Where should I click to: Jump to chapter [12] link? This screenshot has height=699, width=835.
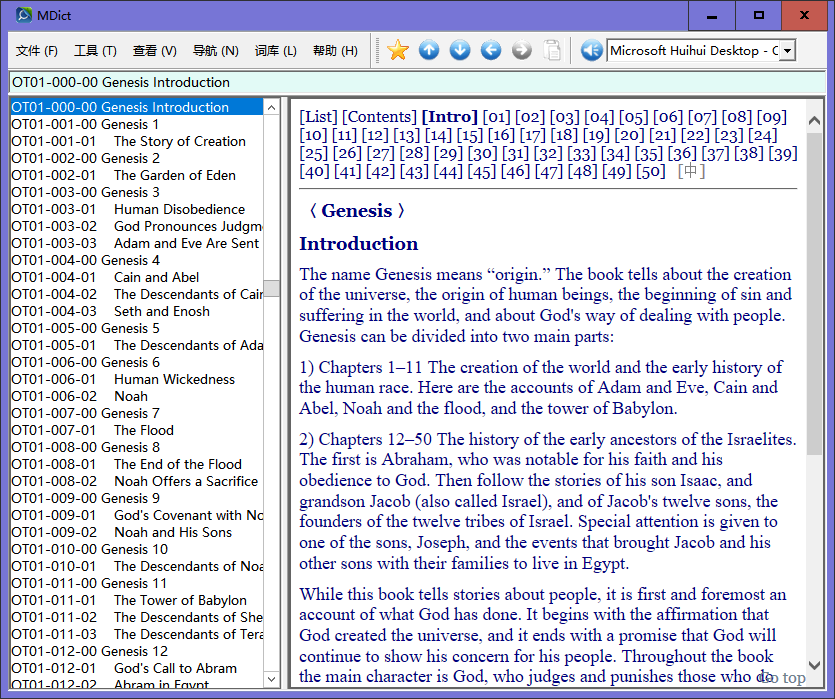pos(375,135)
